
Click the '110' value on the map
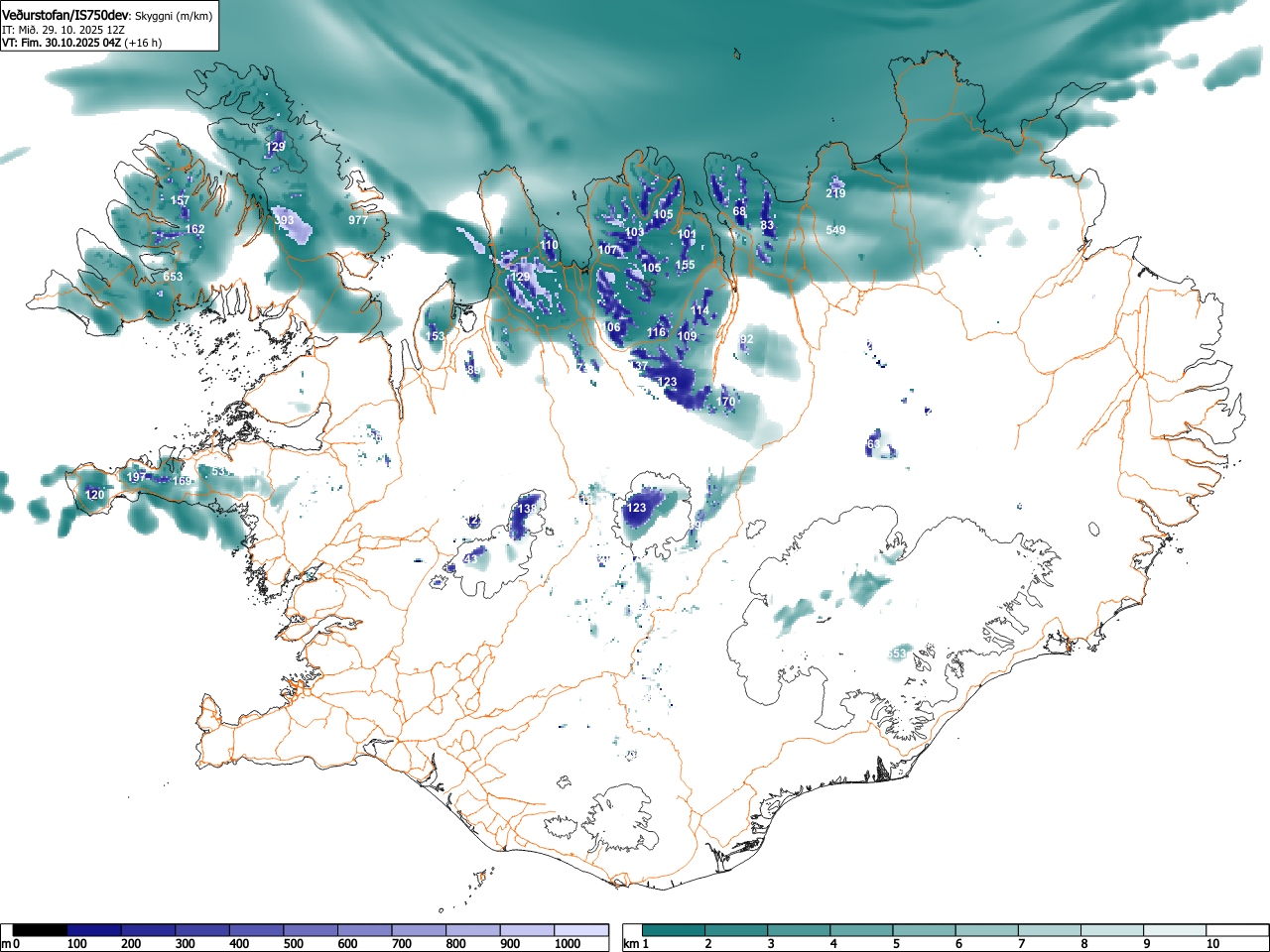pyautogui.click(x=549, y=245)
